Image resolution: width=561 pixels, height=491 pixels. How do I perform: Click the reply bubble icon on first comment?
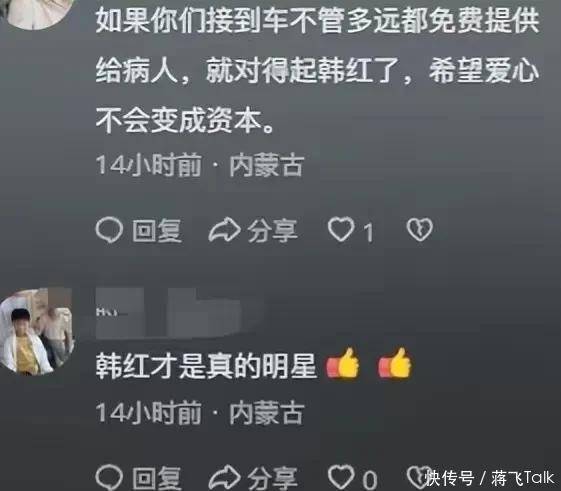point(109,230)
